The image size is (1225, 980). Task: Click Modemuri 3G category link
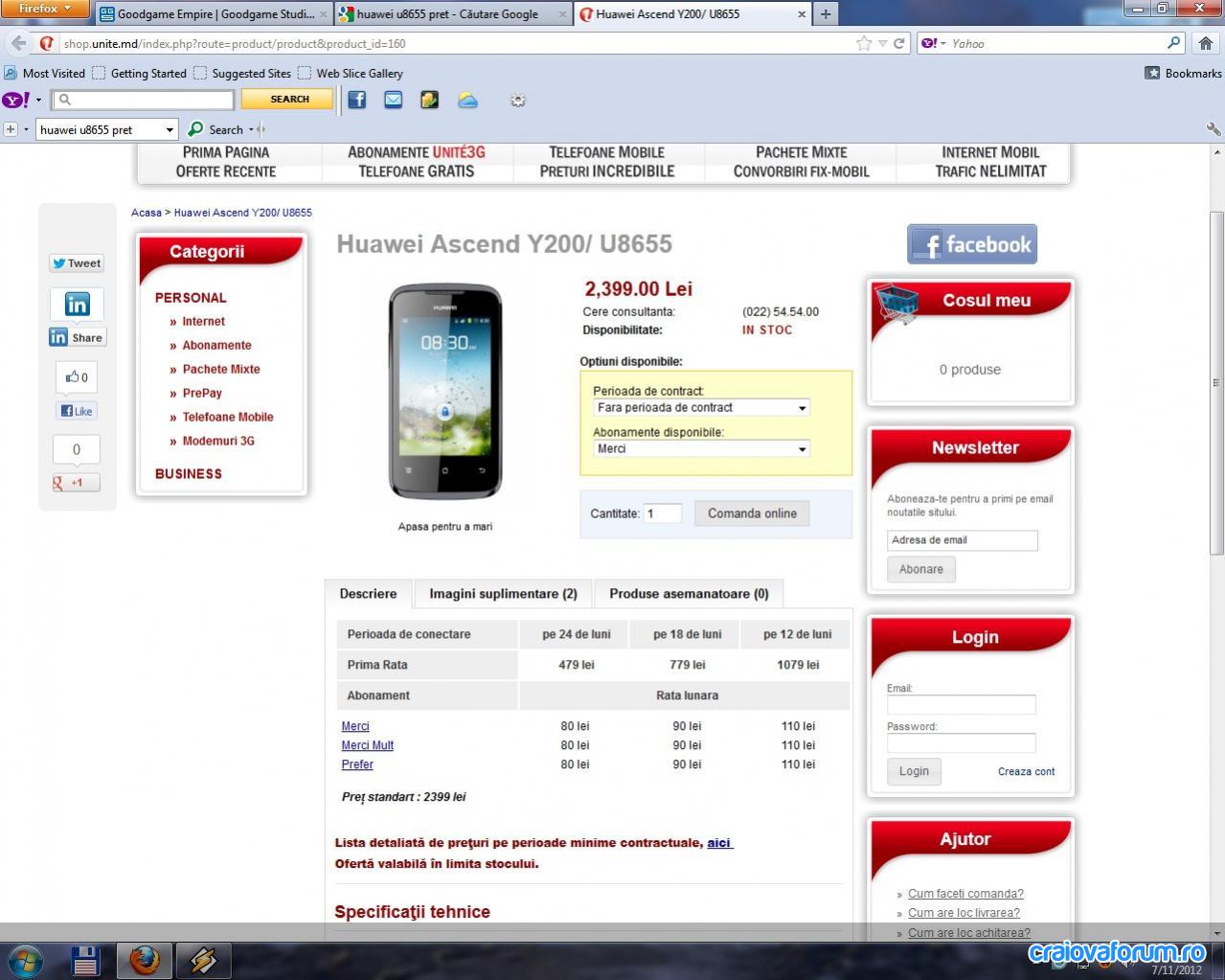(x=218, y=441)
